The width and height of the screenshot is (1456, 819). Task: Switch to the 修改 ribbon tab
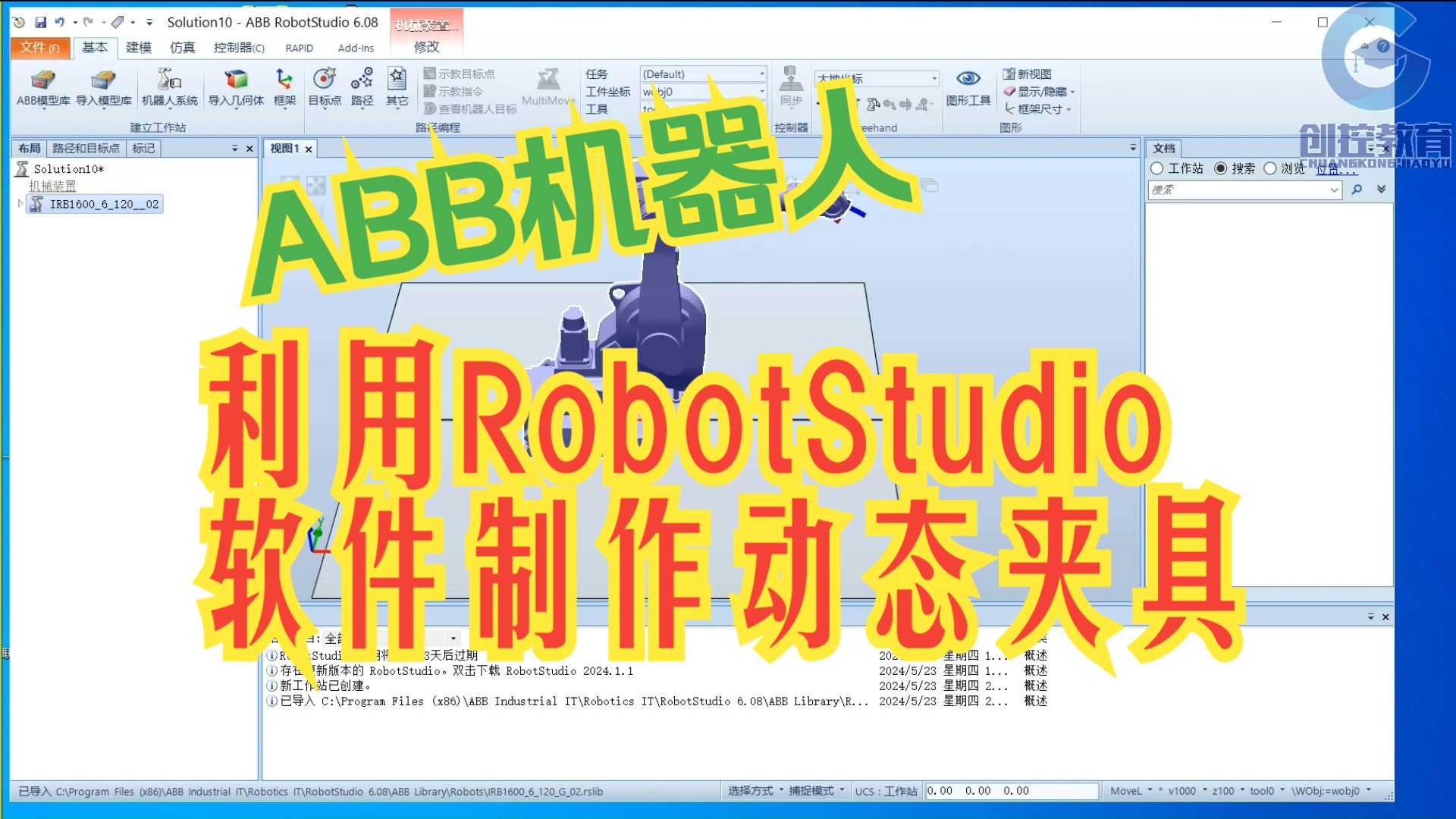[426, 47]
